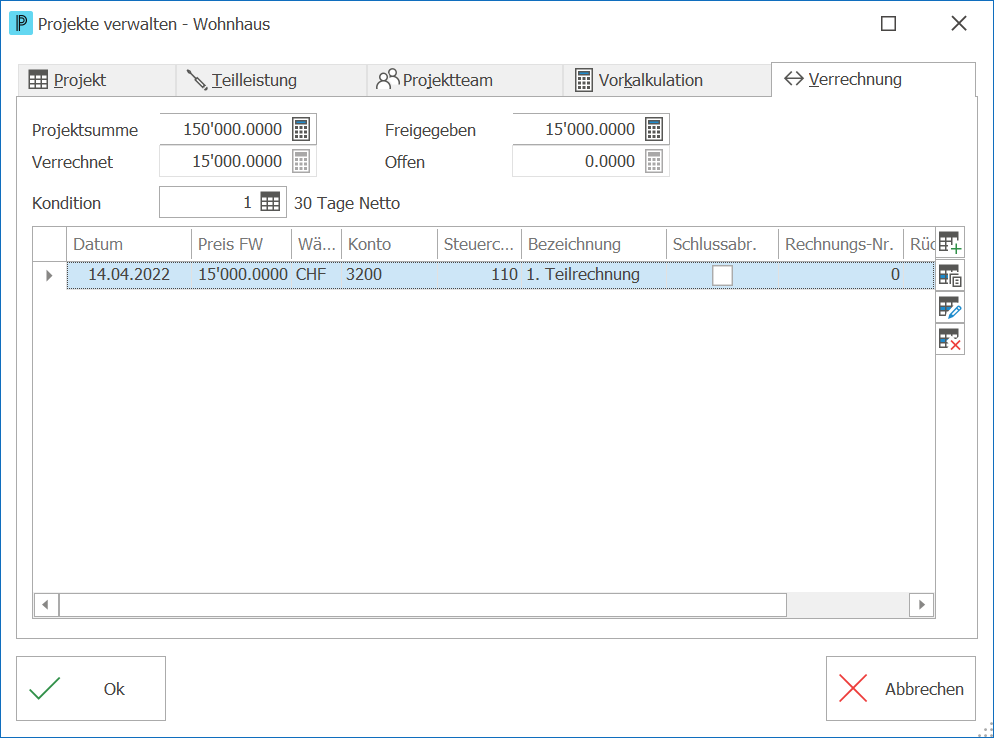Maximize the Projekte verwalten window

click(888, 24)
